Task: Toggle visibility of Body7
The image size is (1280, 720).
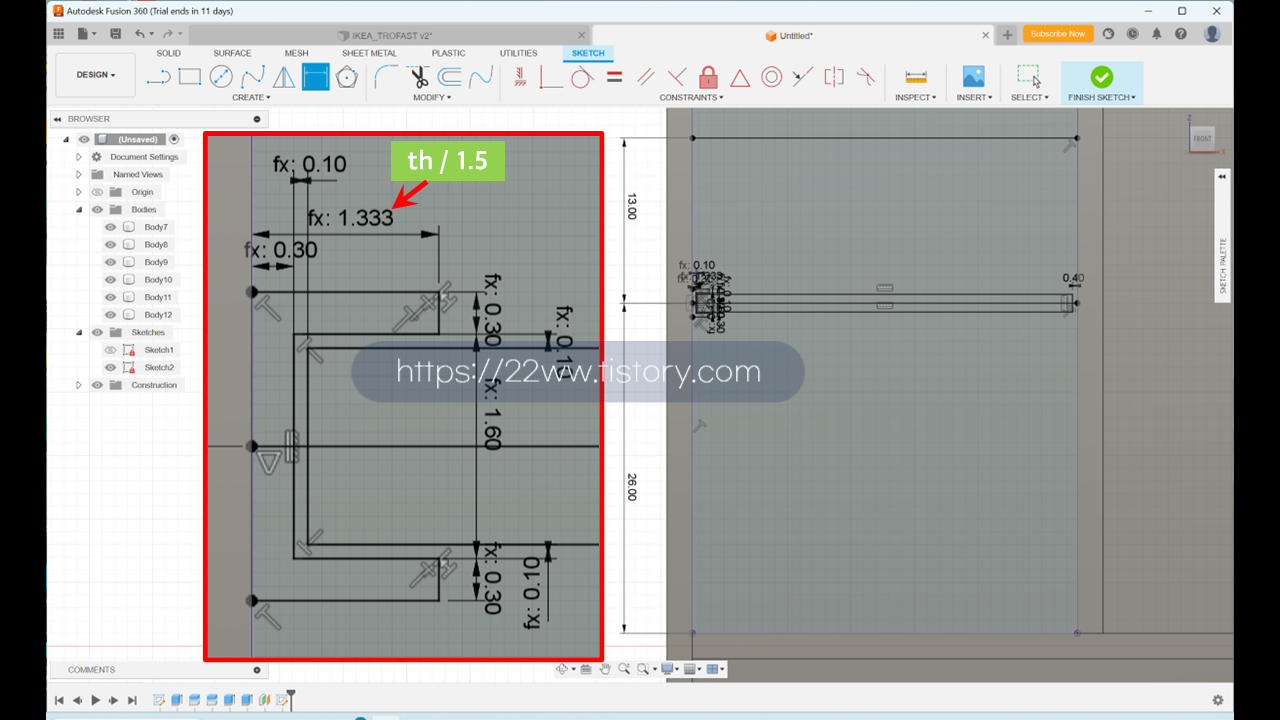Action: (111, 227)
